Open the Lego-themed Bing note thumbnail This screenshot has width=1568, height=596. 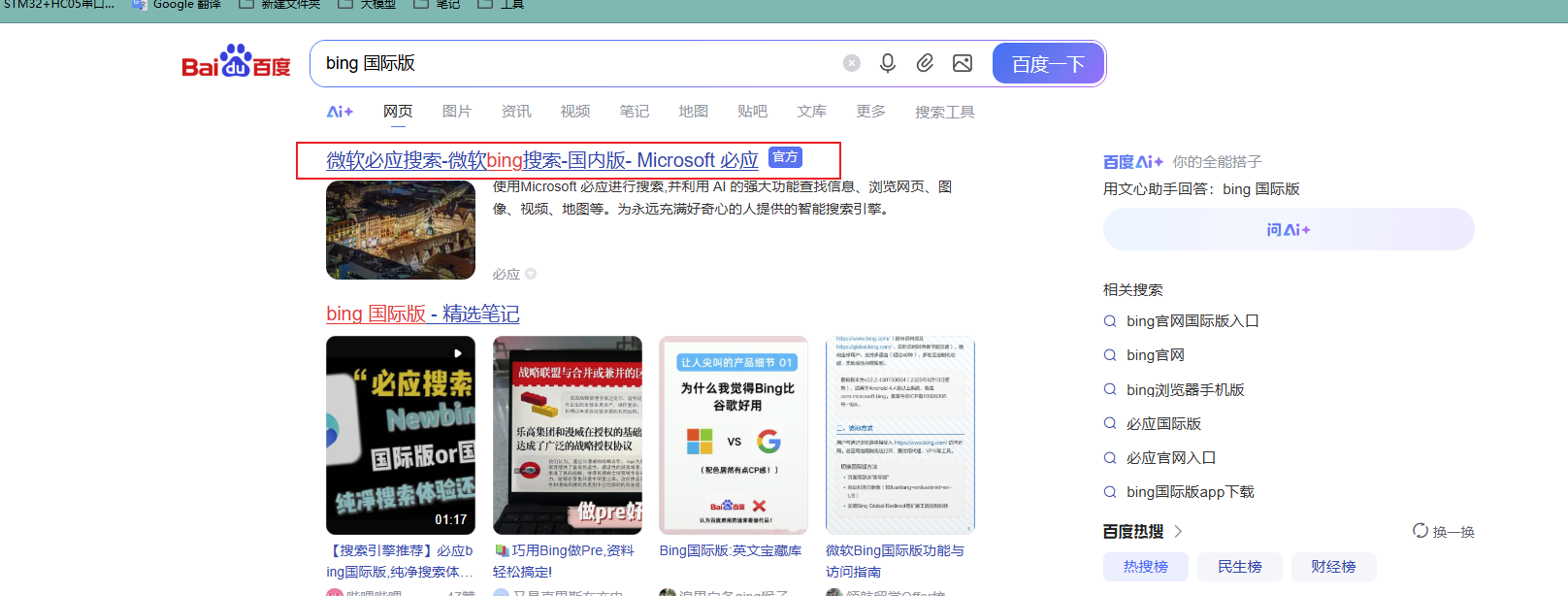coord(568,435)
